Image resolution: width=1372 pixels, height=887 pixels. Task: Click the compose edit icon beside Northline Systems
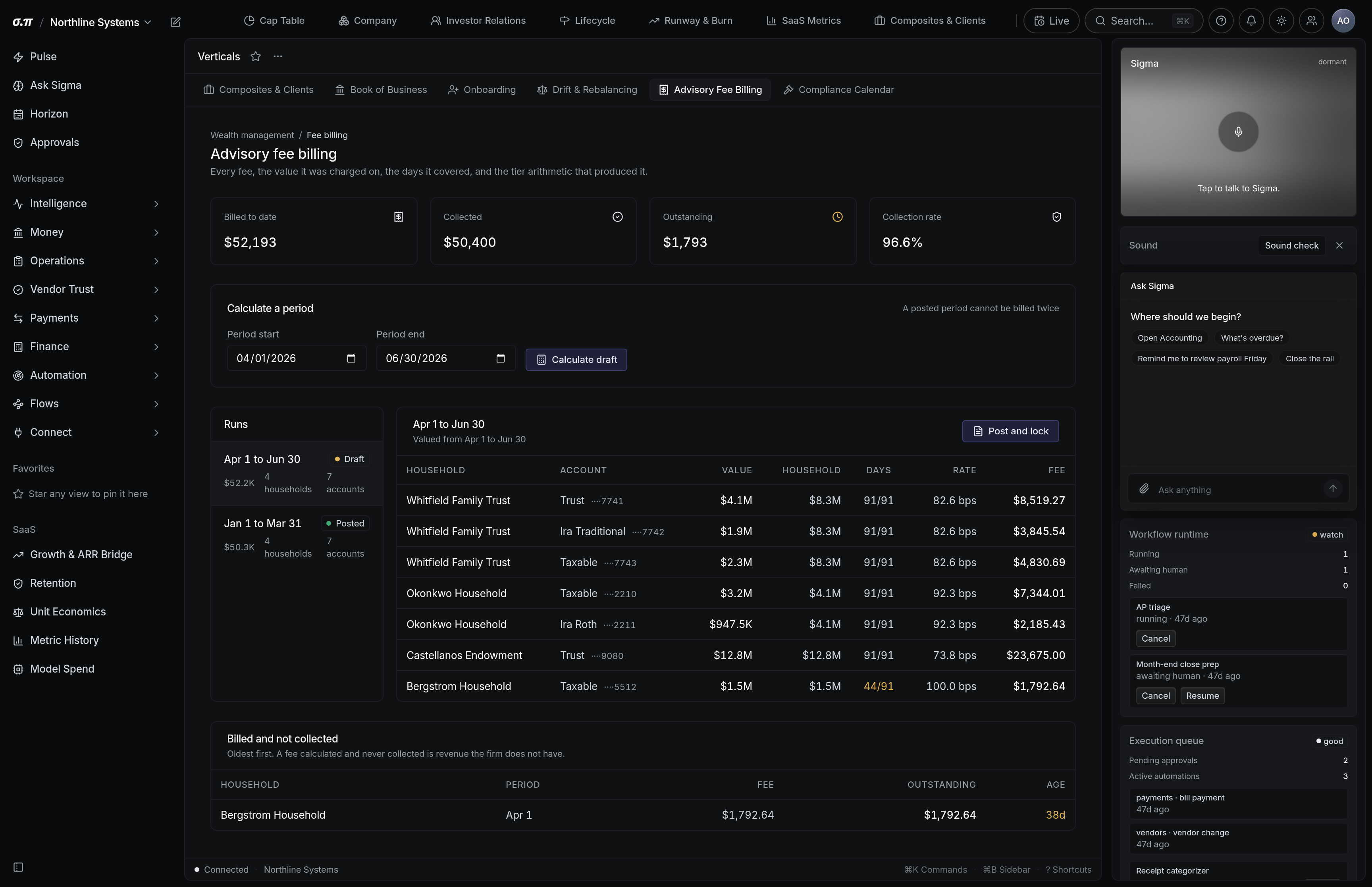[x=175, y=22]
